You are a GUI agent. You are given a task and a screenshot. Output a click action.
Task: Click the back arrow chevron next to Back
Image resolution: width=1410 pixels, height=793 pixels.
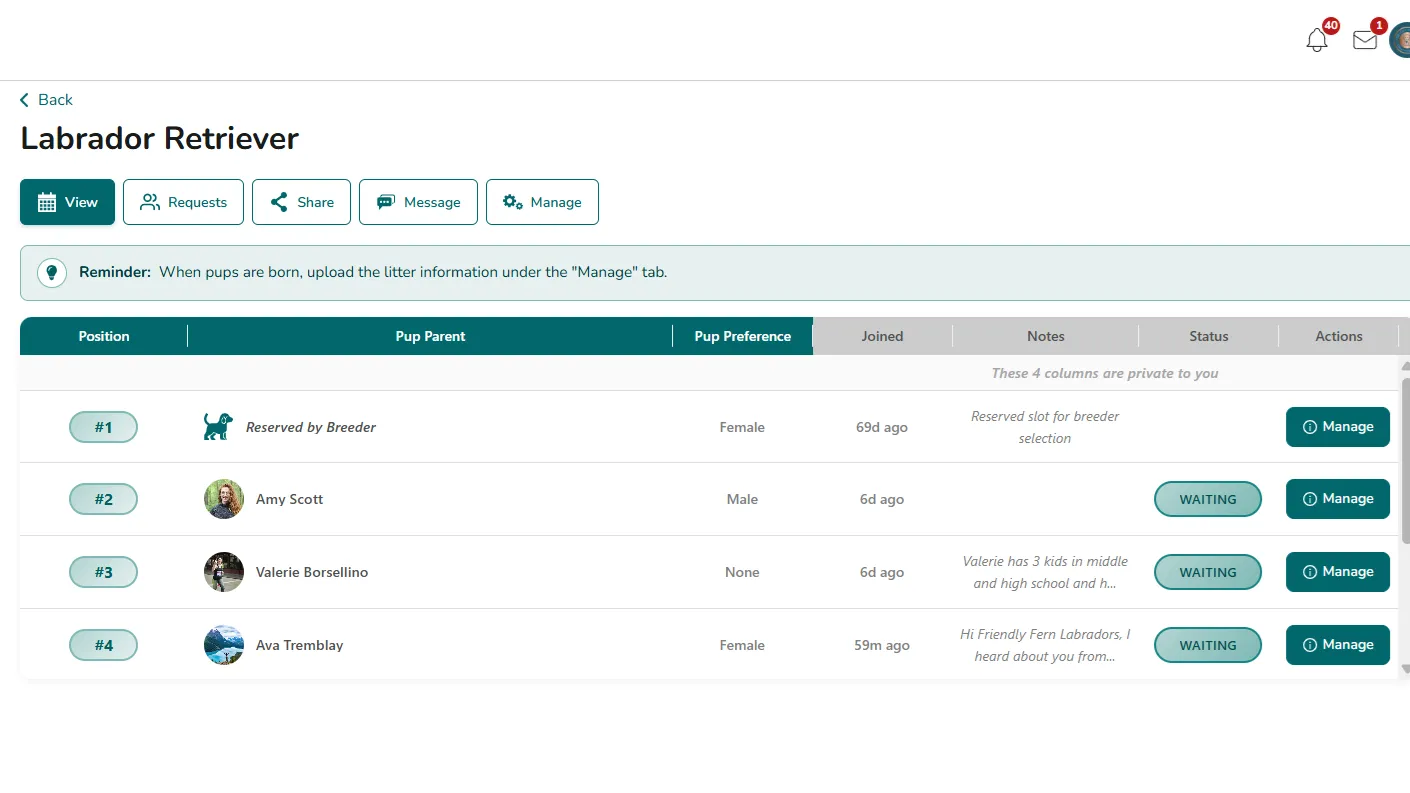pos(23,99)
